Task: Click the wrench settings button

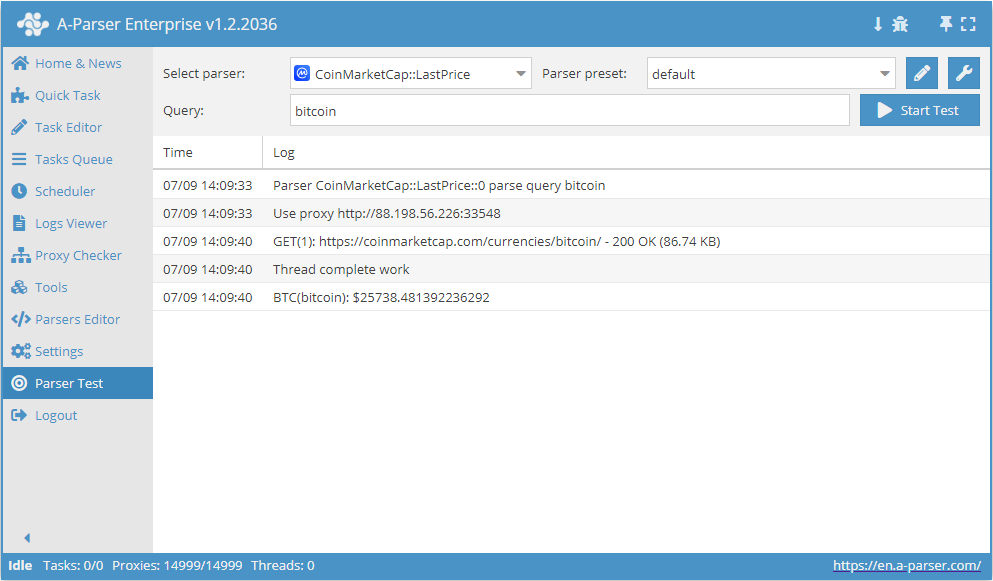Action: (964, 73)
